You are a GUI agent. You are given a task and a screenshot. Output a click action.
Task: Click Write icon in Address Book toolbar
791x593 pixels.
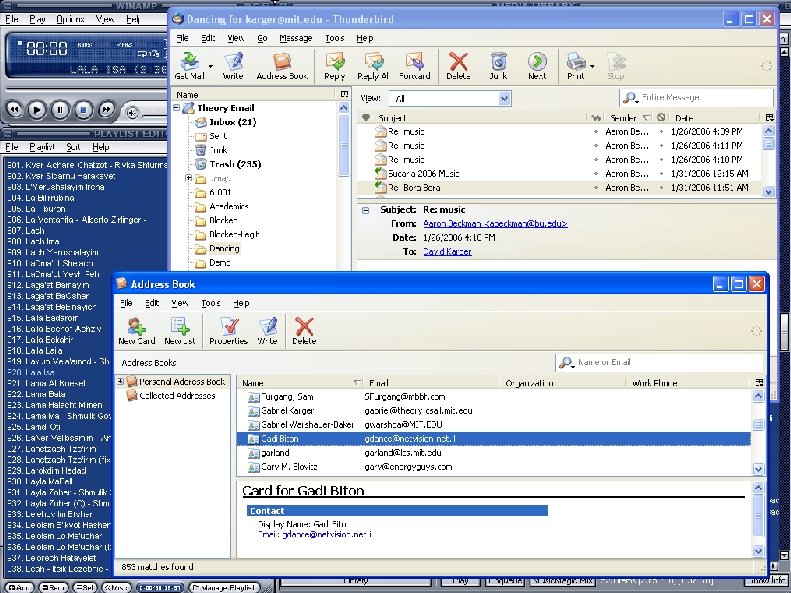[267, 331]
